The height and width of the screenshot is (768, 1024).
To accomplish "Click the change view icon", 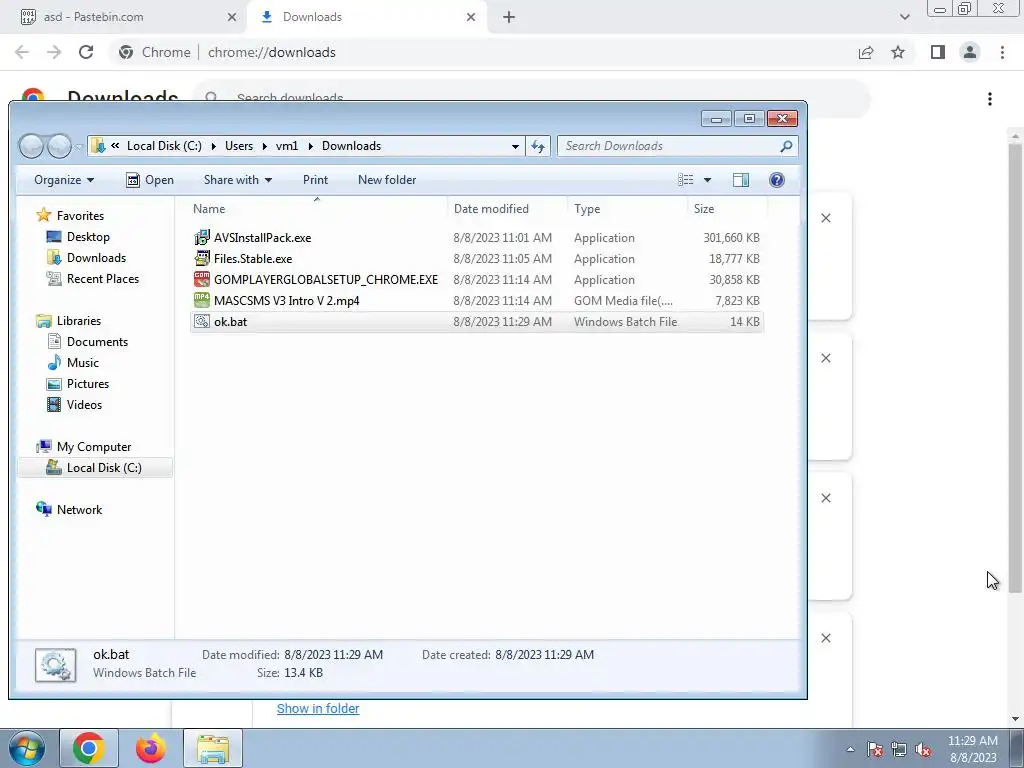I will (x=686, y=180).
